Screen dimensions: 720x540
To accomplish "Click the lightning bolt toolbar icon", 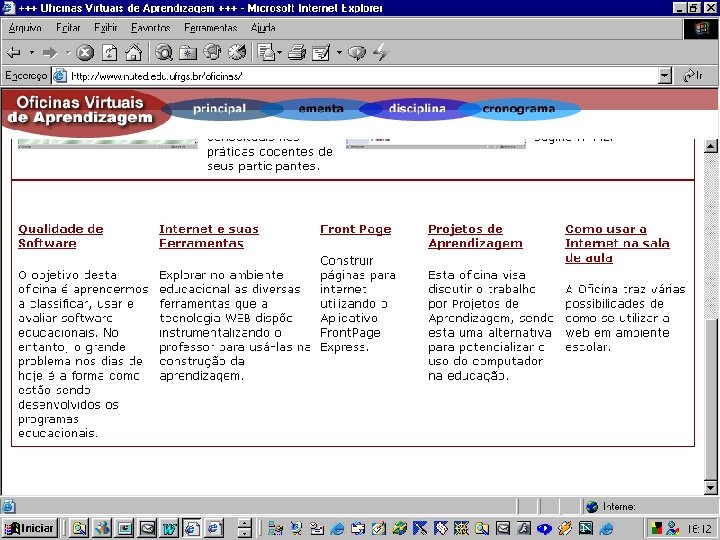I will [x=380, y=52].
